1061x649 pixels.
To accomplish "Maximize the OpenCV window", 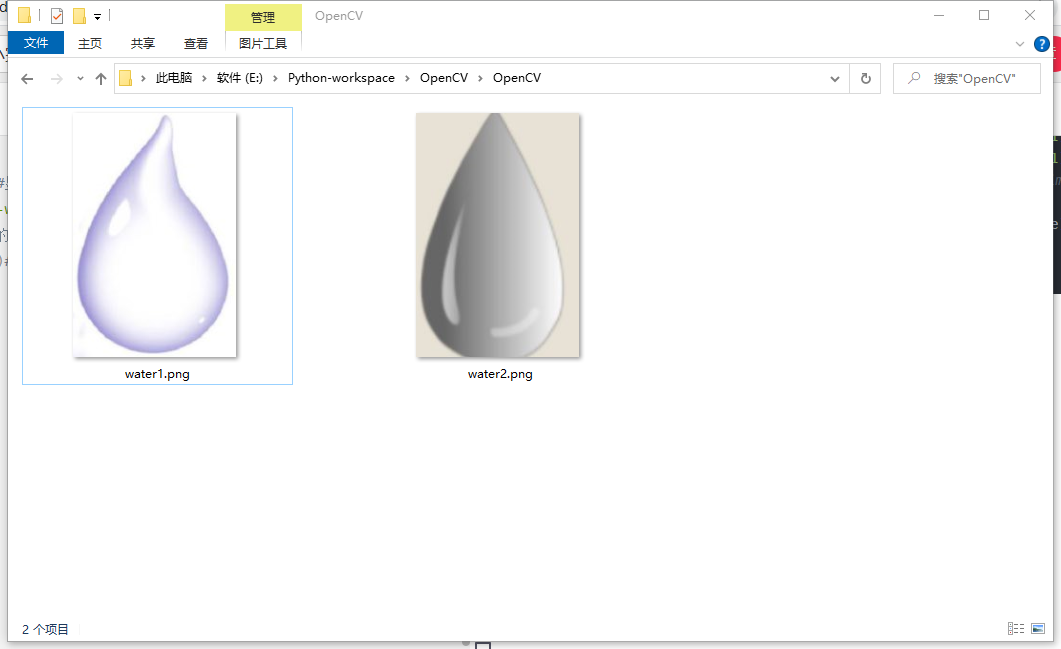I will click(984, 15).
